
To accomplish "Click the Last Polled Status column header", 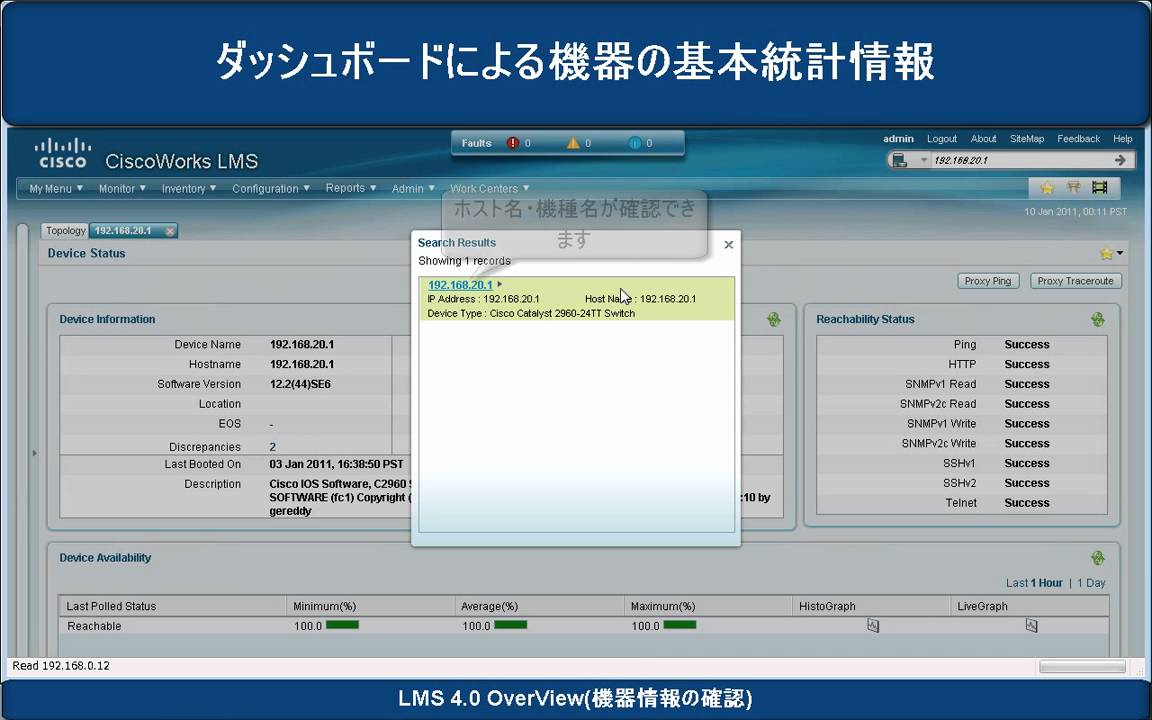I will [x=111, y=606].
